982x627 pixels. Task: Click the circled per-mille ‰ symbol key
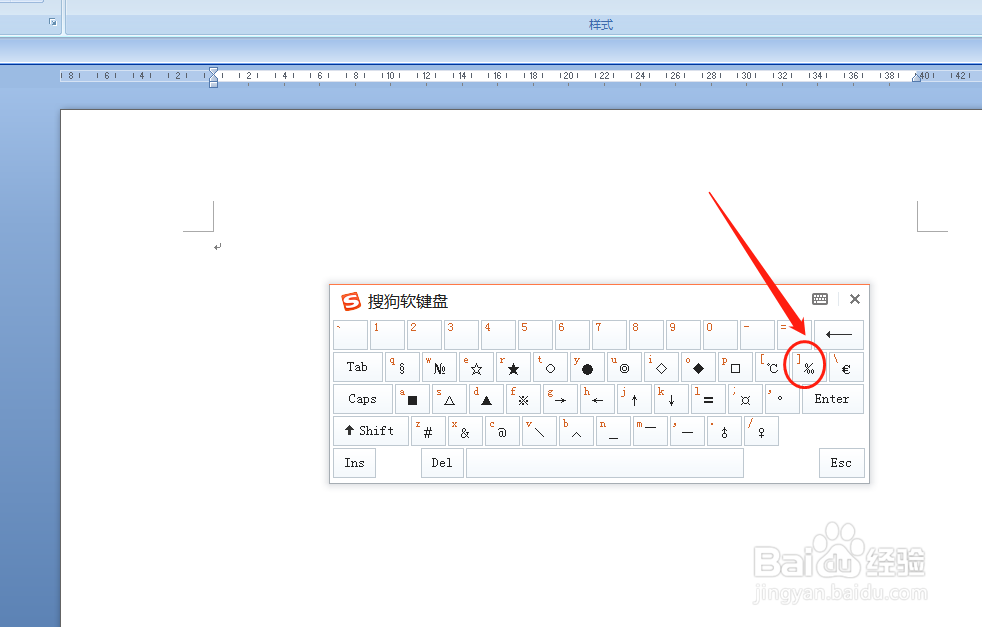coord(807,367)
